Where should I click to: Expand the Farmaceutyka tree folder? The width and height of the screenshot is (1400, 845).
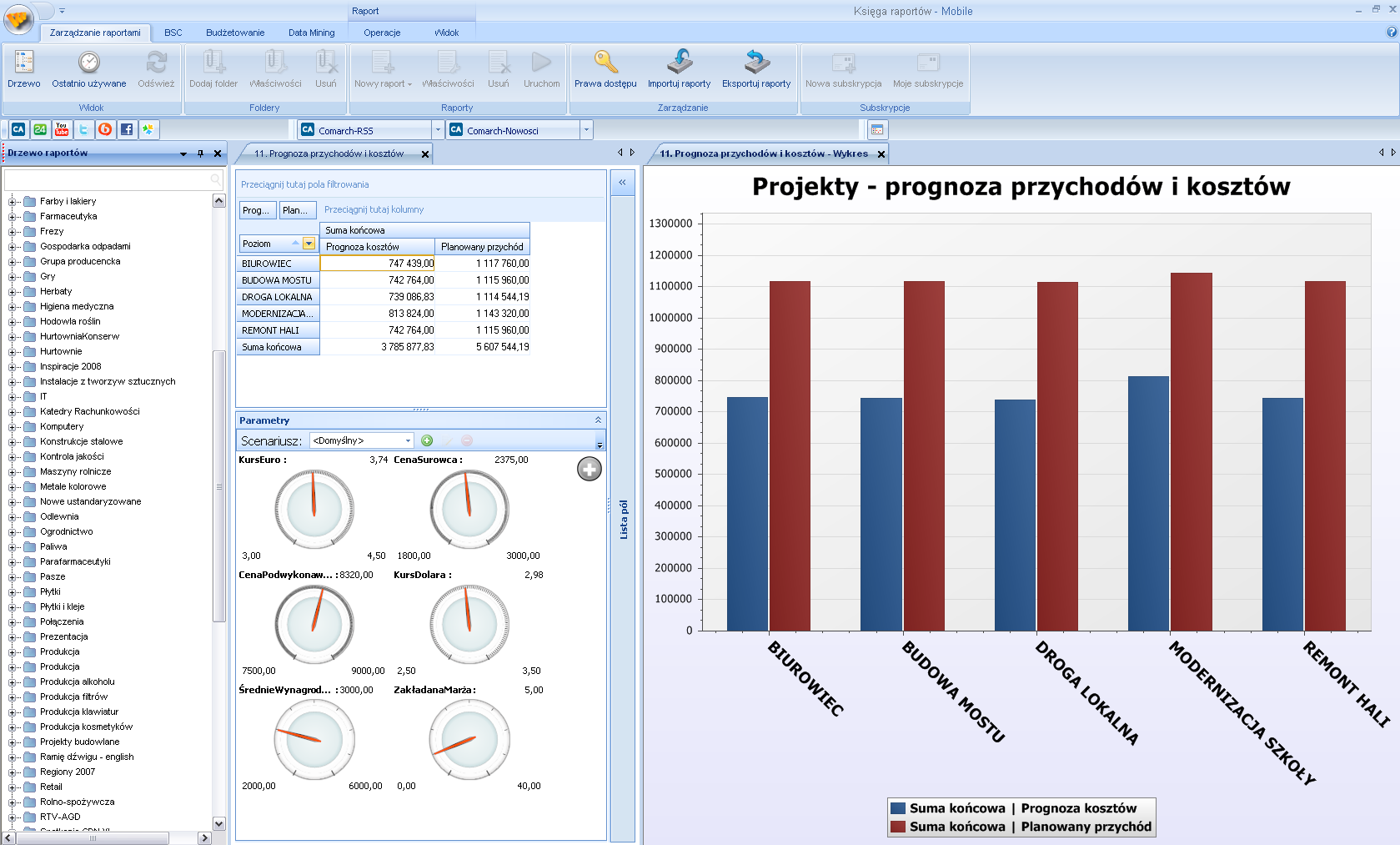12,216
